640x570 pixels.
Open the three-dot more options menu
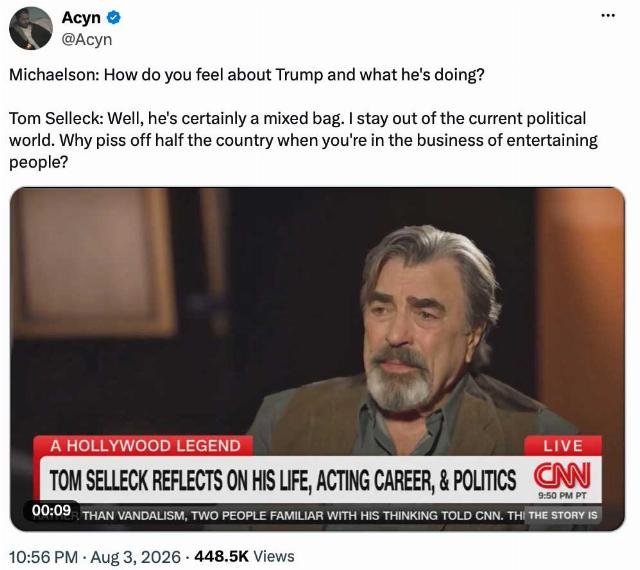coord(608,16)
